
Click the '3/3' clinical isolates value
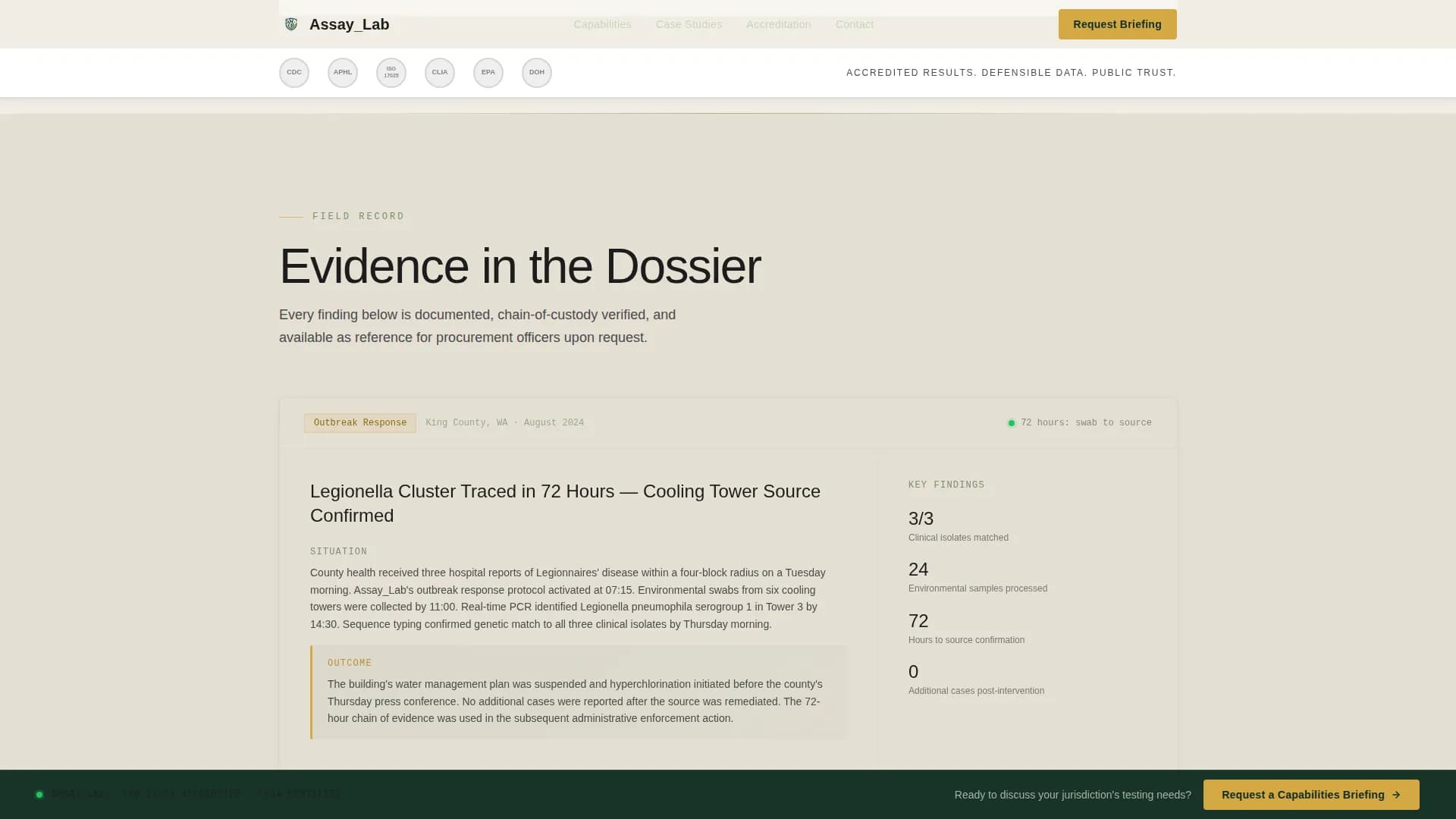click(x=921, y=519)
